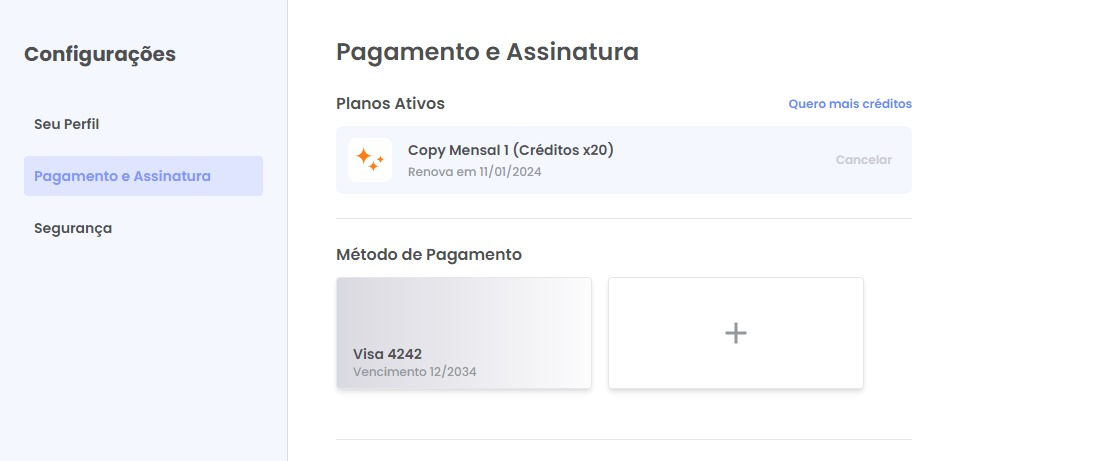The height and width of the screenshot is (461, 1120).
Task: Click the Renova em 11/01/2024 text
Action: (x=474, y=172)
